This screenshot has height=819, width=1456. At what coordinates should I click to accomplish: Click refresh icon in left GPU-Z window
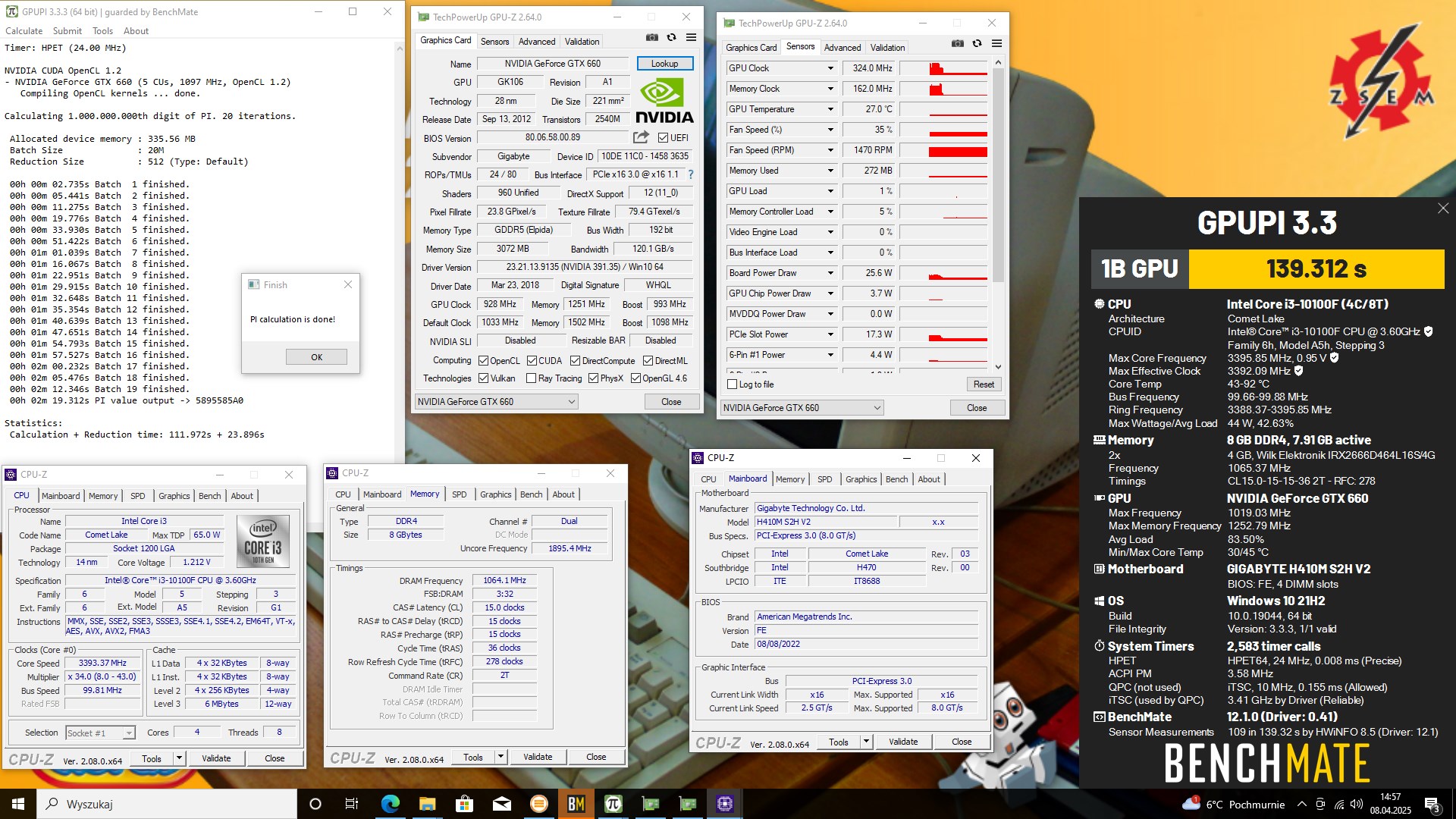[x=671, y=38]
